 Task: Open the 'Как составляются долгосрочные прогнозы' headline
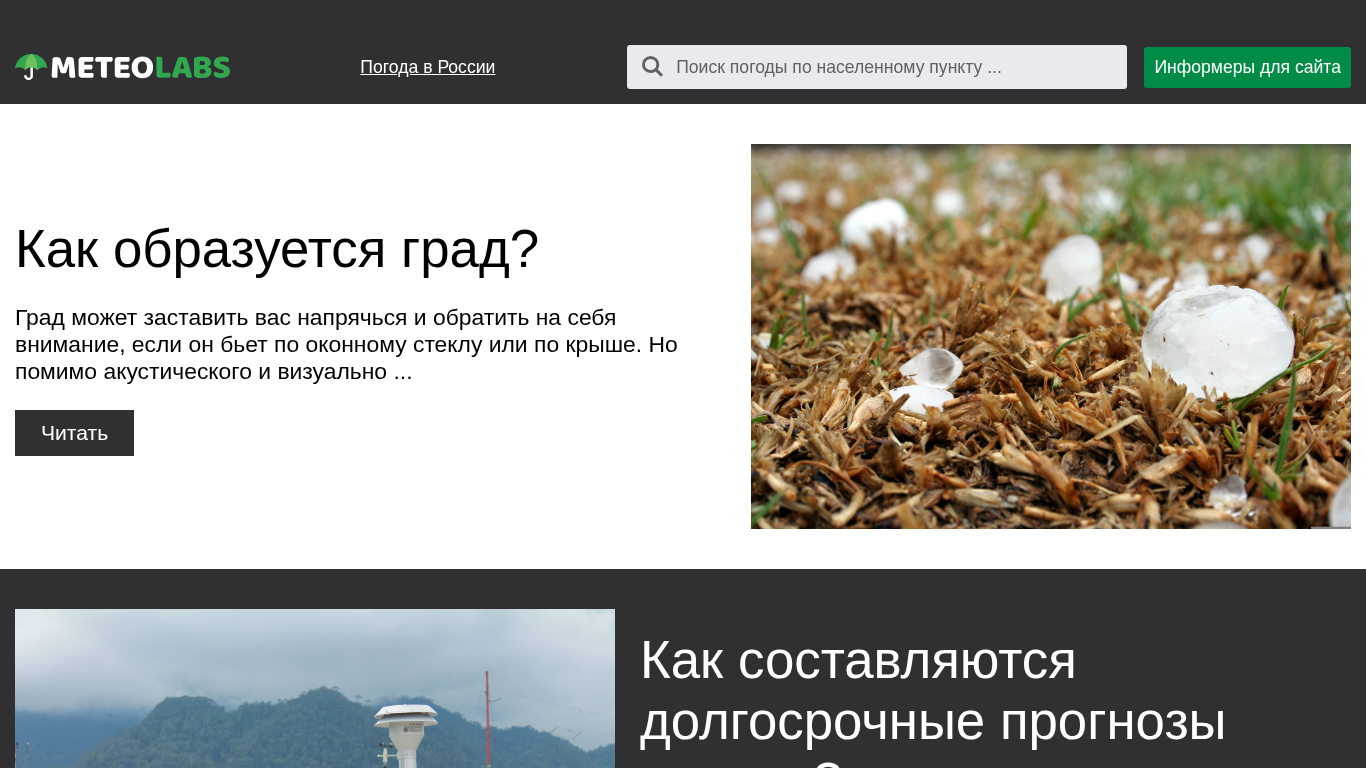(932, 690)
